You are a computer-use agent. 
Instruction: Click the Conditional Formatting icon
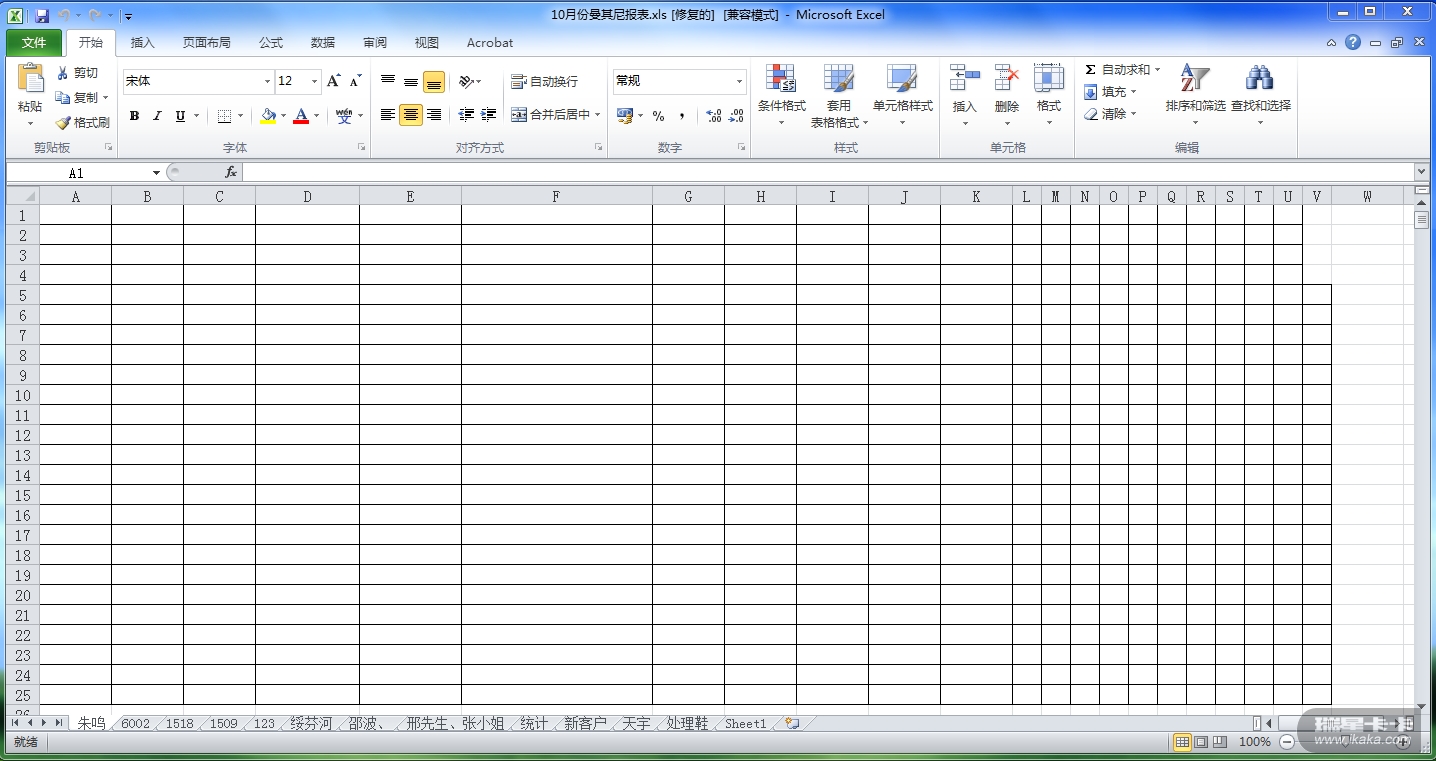click(780, 79)
